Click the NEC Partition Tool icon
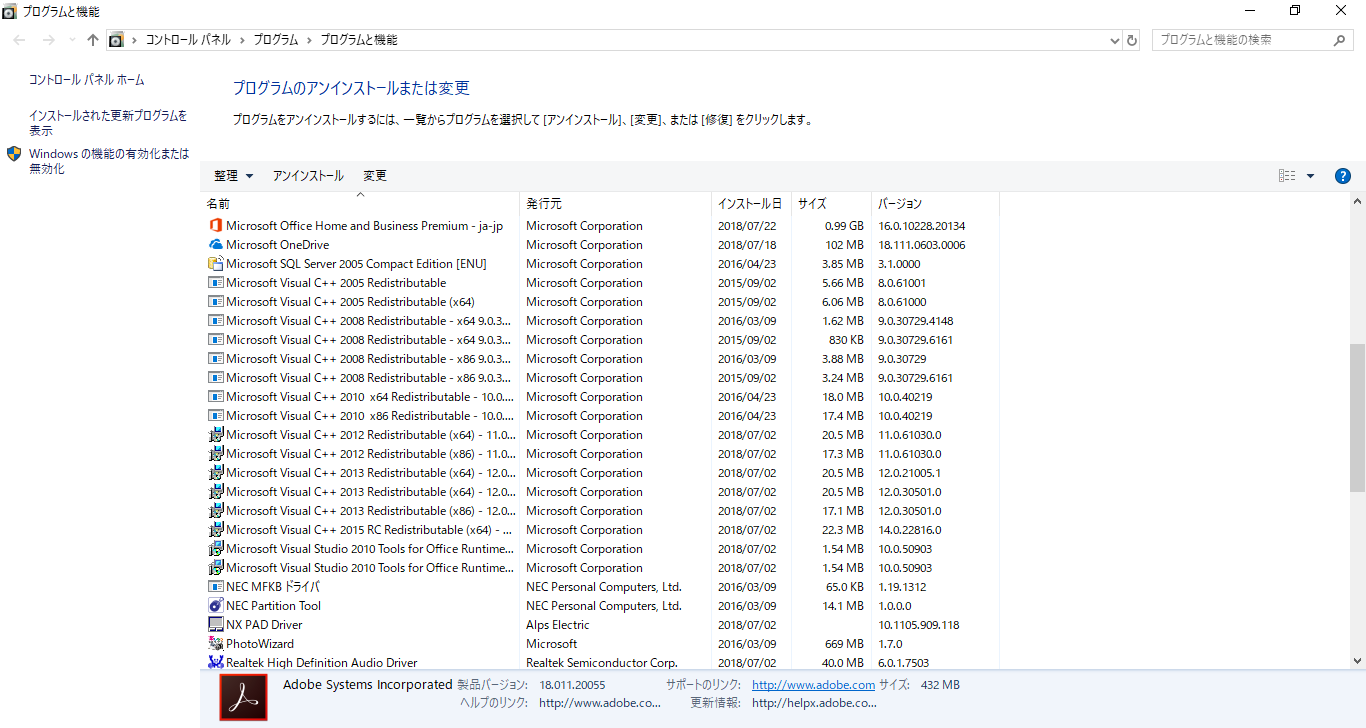The height and width of the screenshot is (728, 1366). coord(215,606)
